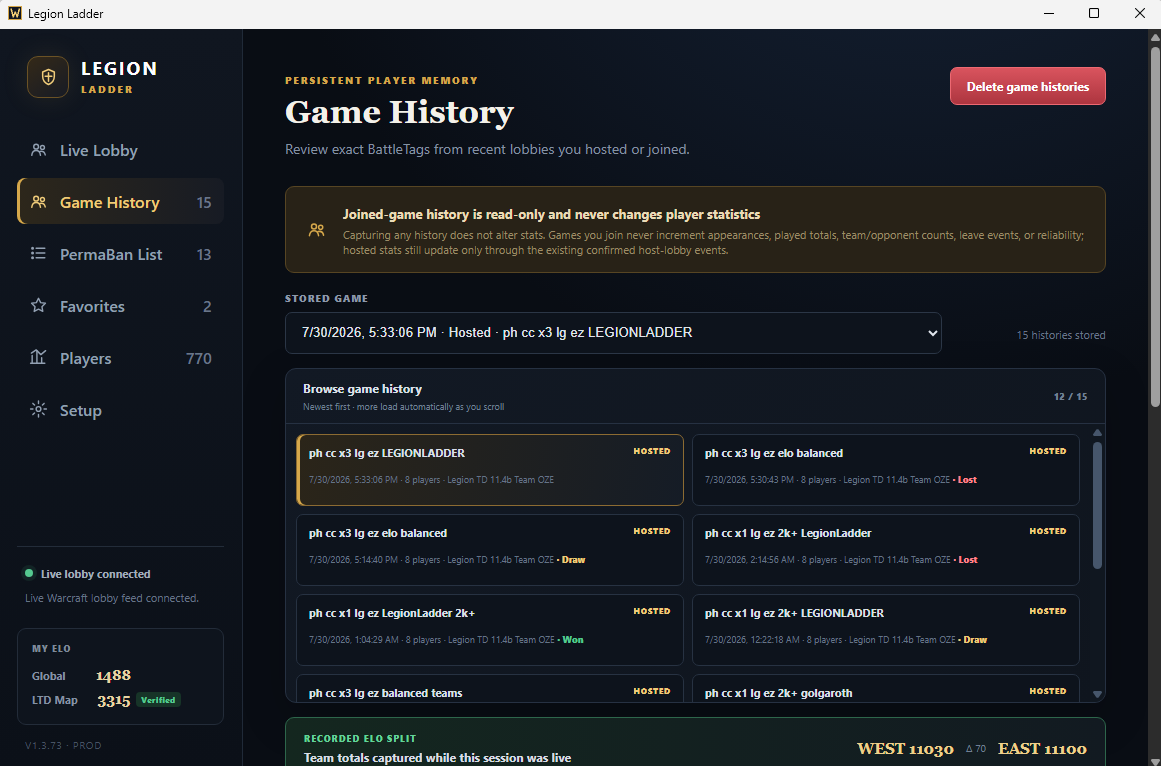Click the Game History page title
The image size is (1161, 766).
[x=399, y=112]
